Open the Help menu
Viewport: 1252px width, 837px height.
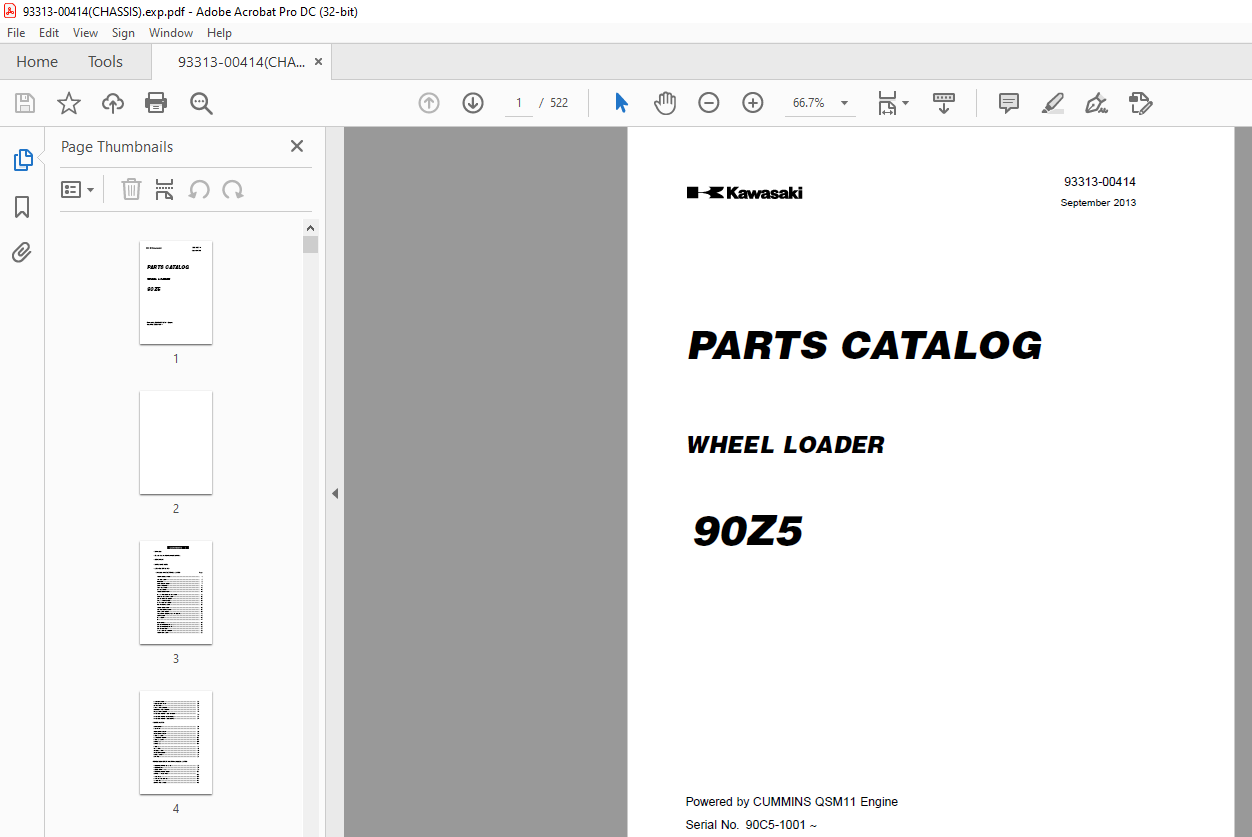[219, 33]
